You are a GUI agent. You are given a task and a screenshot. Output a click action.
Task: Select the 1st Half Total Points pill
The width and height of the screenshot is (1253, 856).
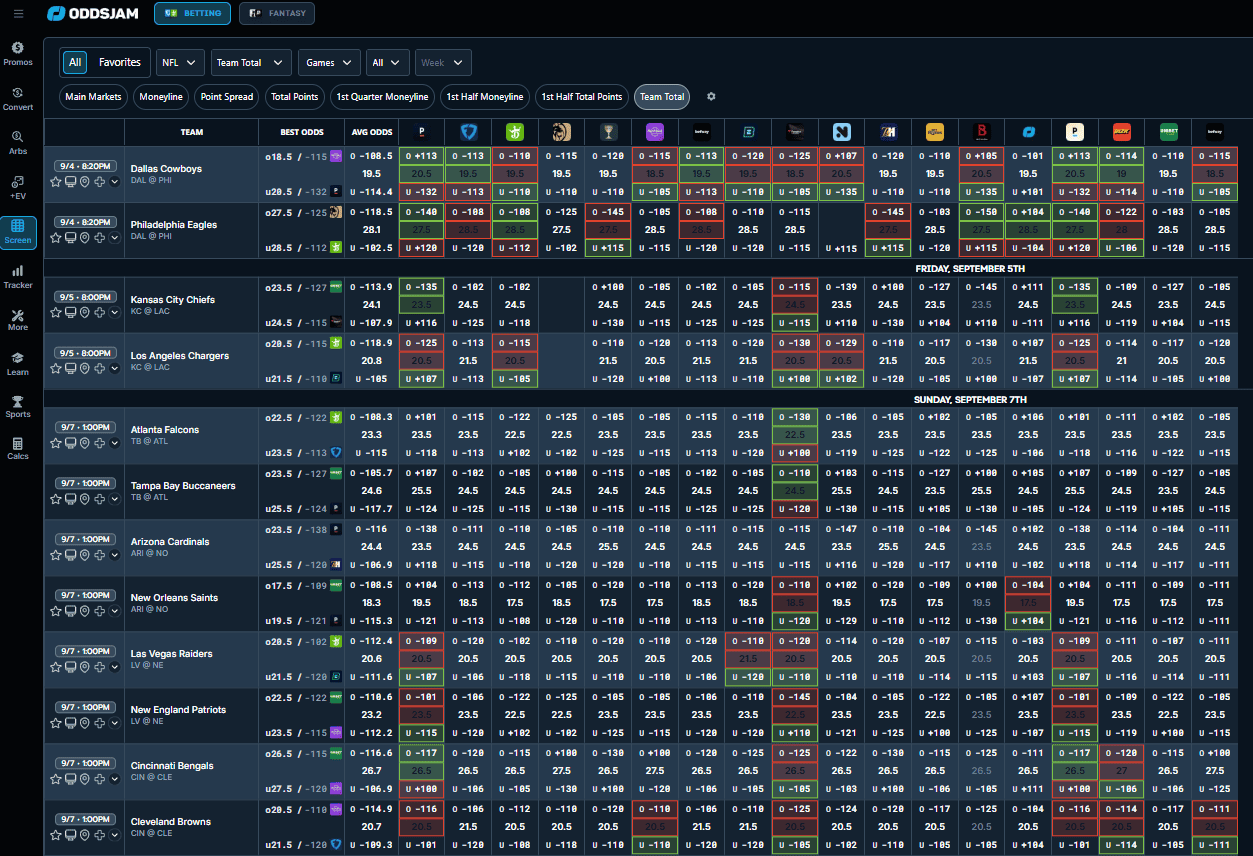click(x=582, y=97)
